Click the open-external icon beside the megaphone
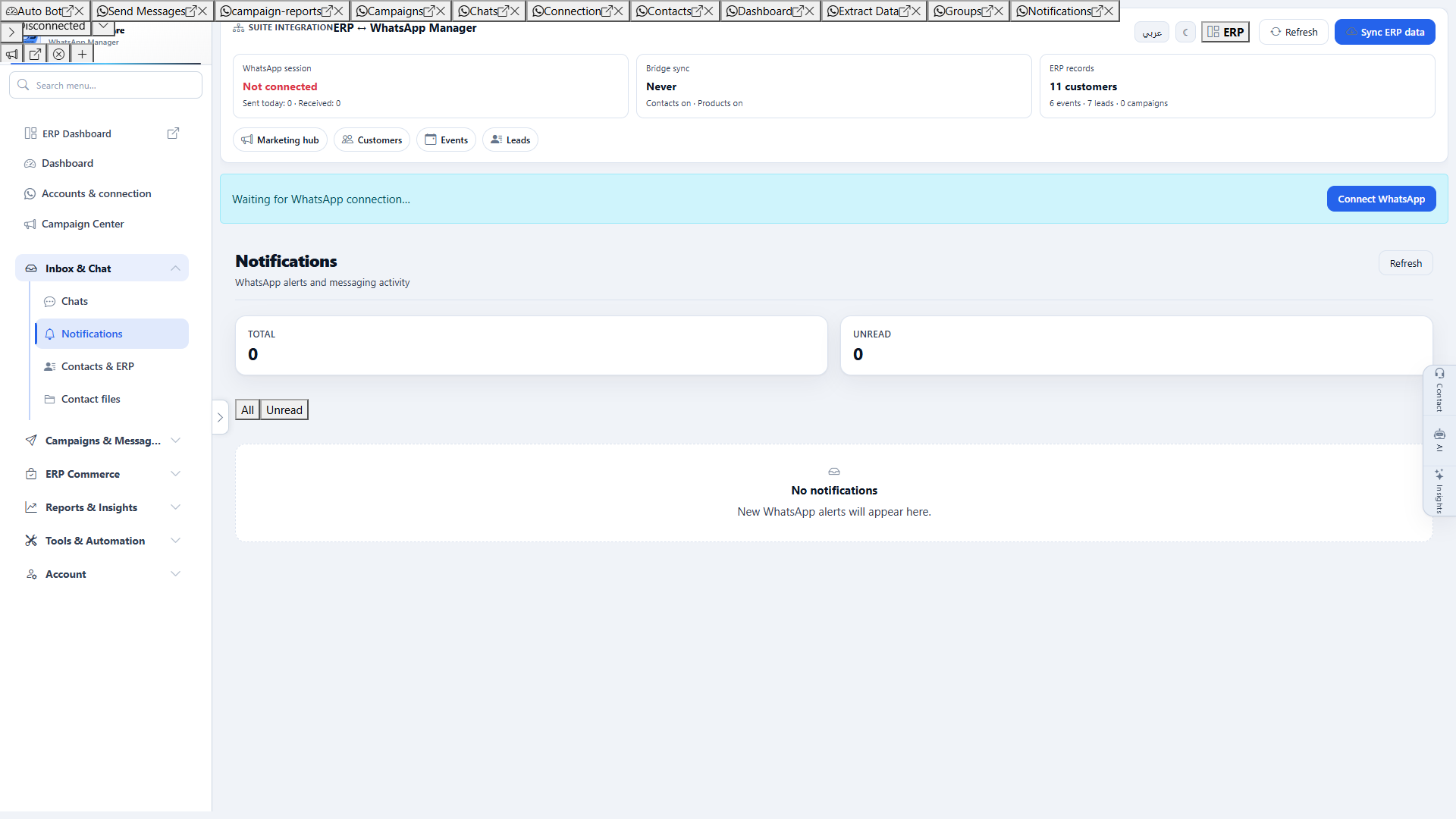The width and height of the screenshot is (1456, 819). coord(35,54)
